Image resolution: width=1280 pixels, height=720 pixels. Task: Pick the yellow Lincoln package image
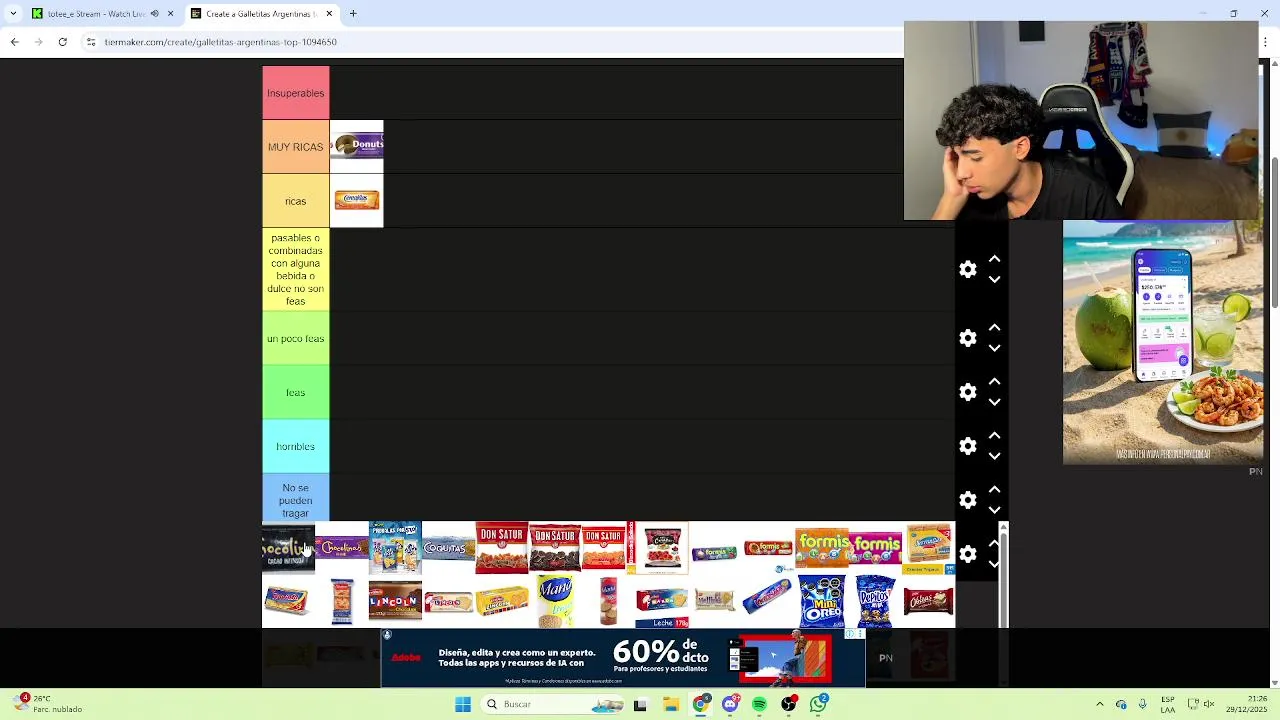502,601
